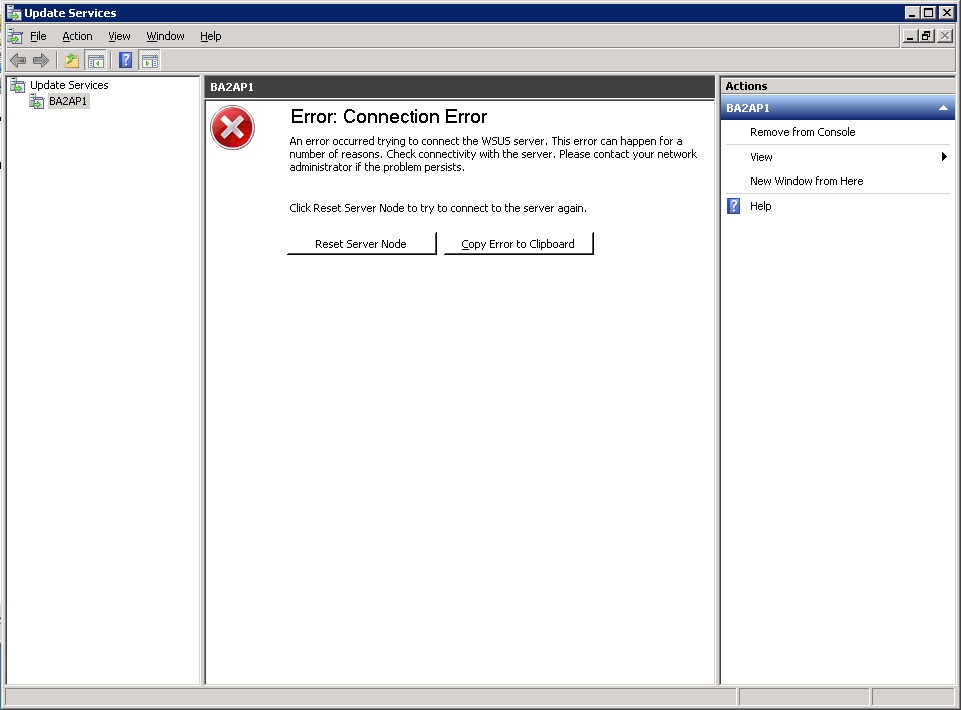Click Help text in the Actions pane
Screen dimensions: 961x710
tap(761, 206)
